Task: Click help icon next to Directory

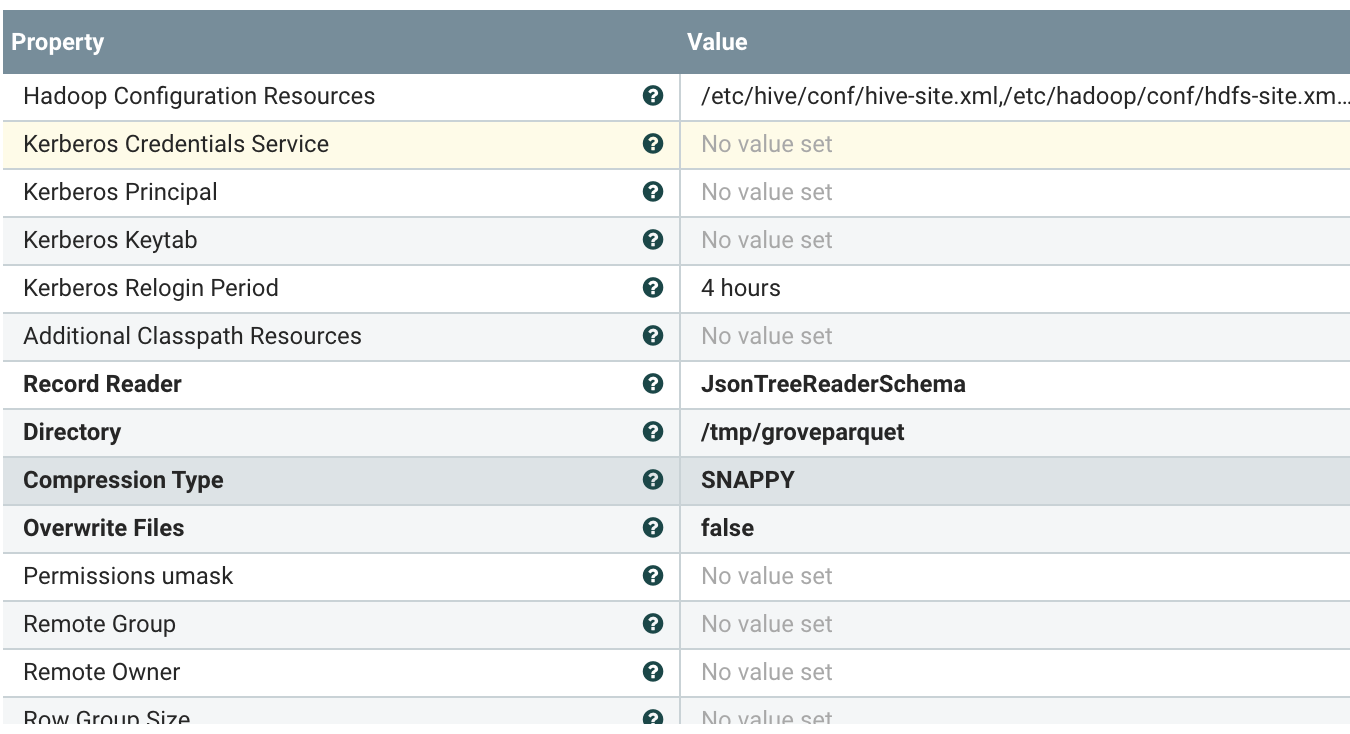Action: (653, 432)
